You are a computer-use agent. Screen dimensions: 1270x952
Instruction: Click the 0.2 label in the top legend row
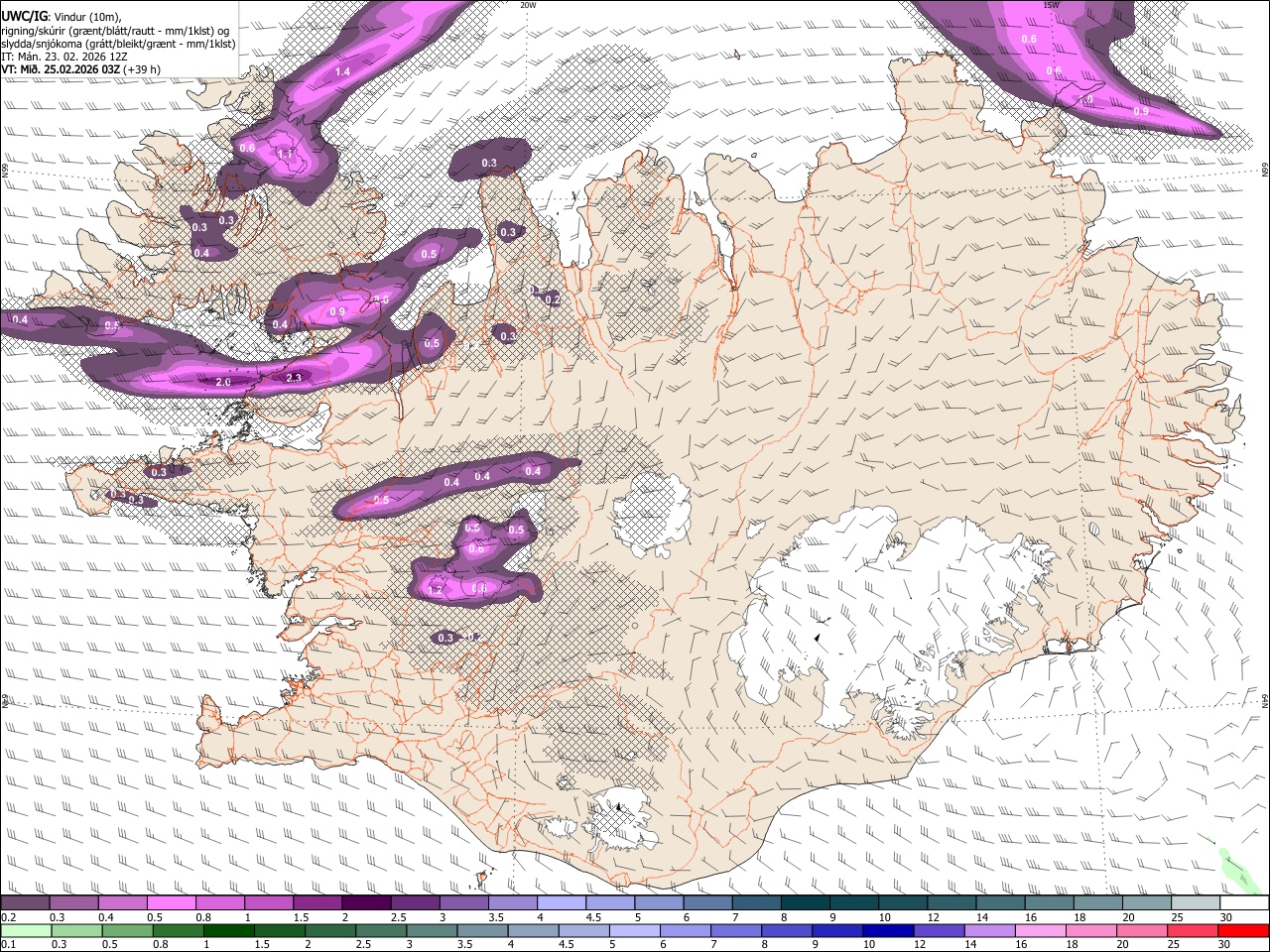(x=8, y=917)
